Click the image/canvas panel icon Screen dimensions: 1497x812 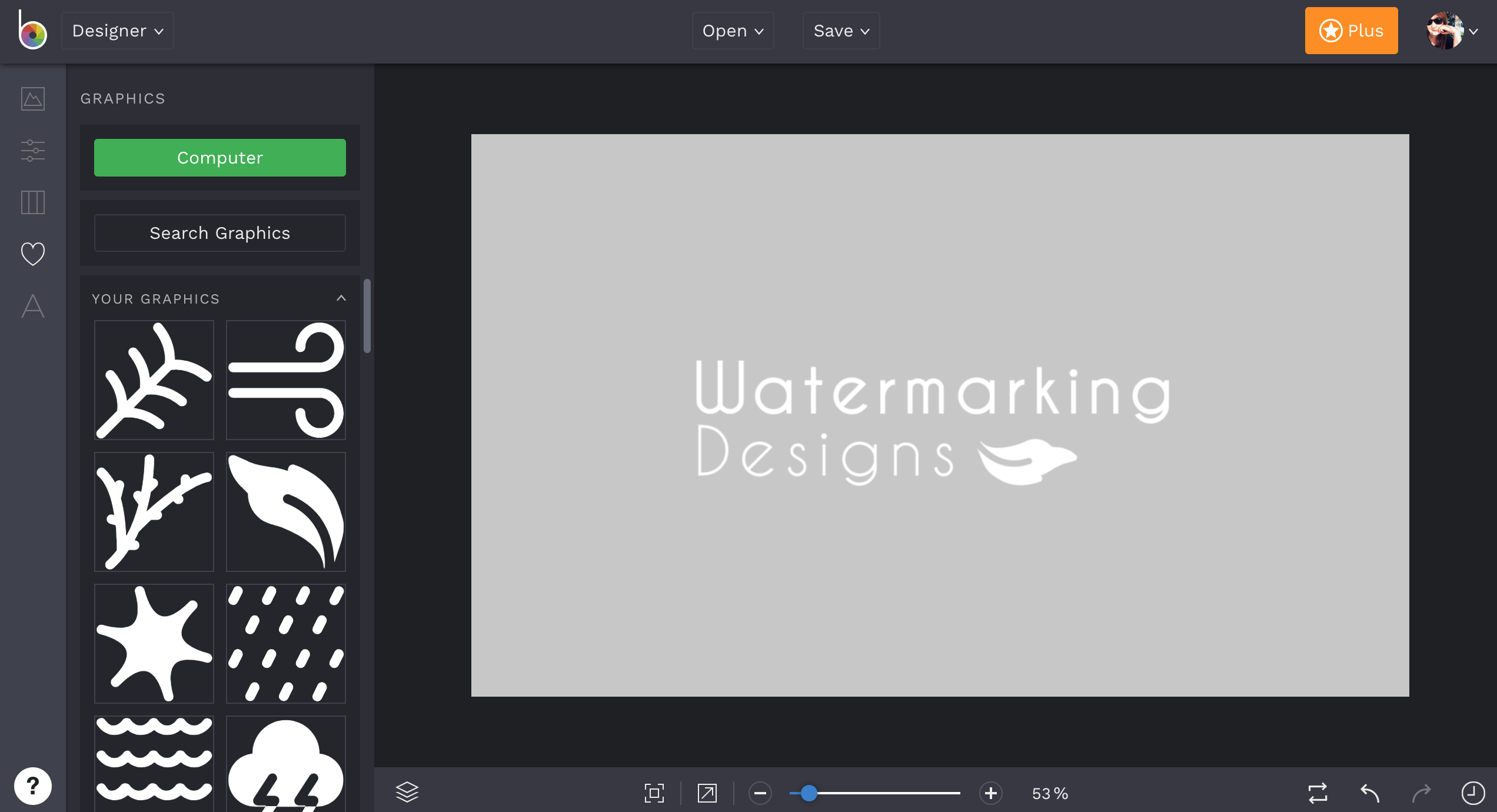click(x=33, y=98)
